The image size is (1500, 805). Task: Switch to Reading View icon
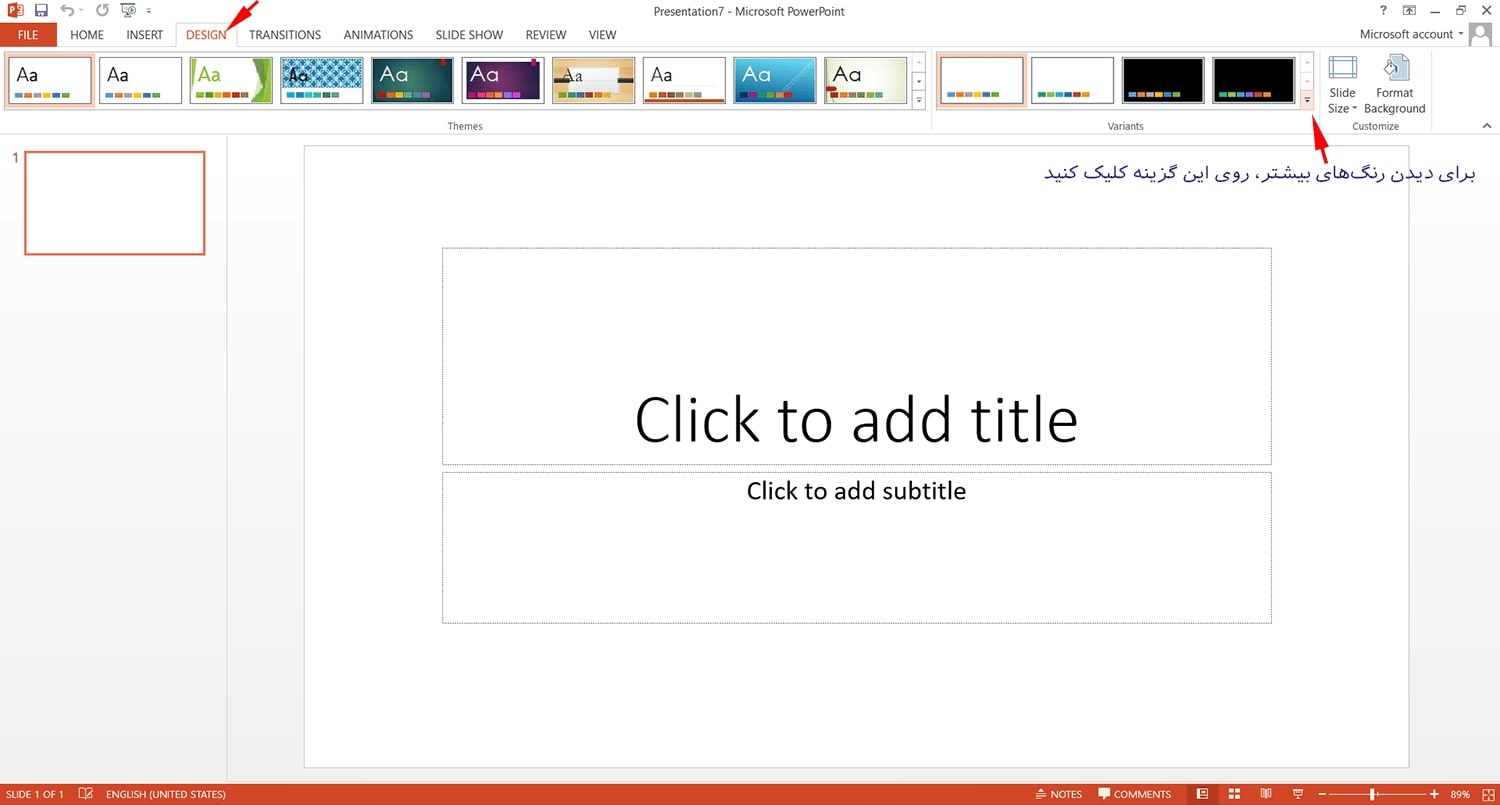pyautogui.click(x=1266, y=794)
